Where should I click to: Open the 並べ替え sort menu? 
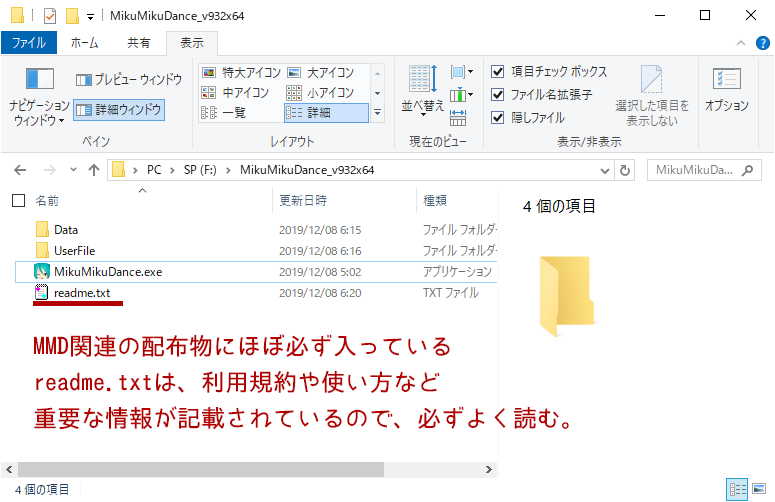pyautogui.click(x=423, y=90)
